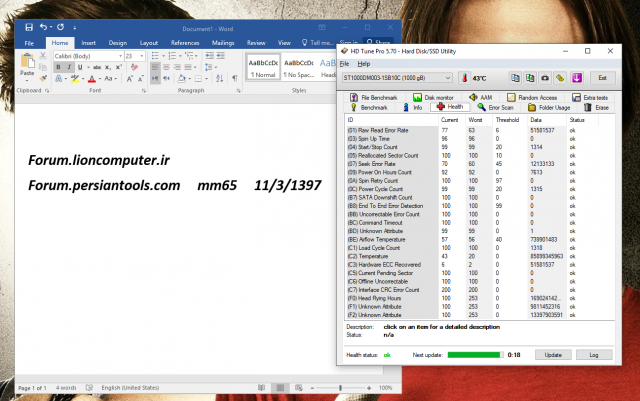Click the screenshot camera icon in HD Tune
The height and width of the screenshot is (401, 640).
point(545,77)
